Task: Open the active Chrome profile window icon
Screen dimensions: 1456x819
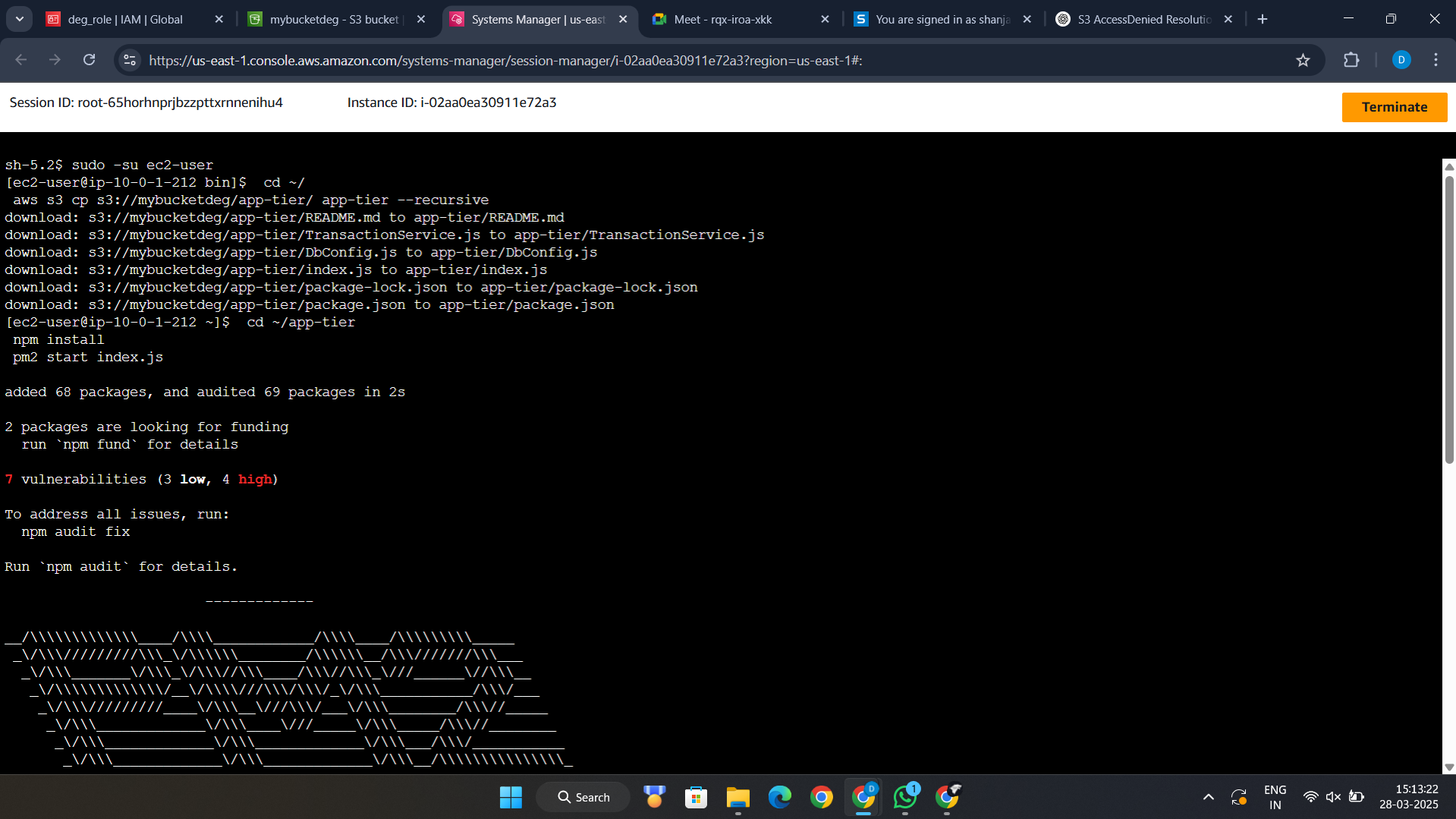Action: [x=863, y=797]
